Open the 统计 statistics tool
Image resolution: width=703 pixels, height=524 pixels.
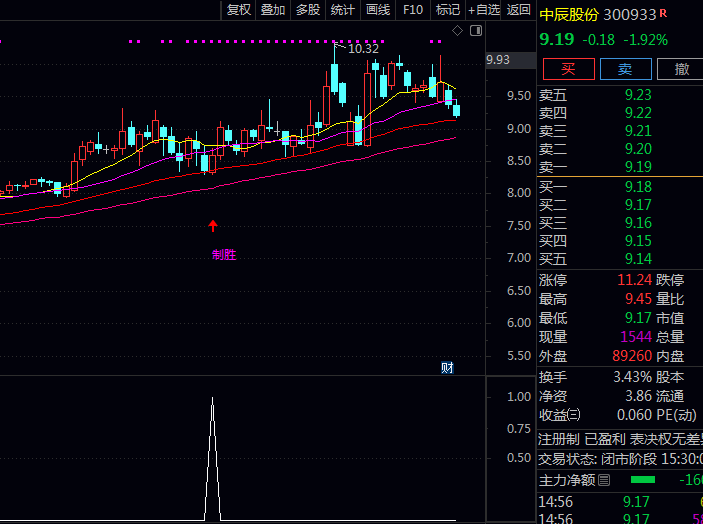(343, 10)
